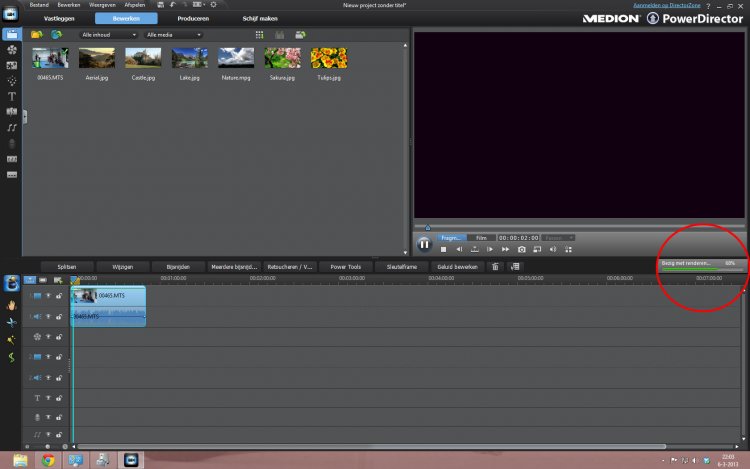Switch to the Produceren tab

[x=192, y=19]
